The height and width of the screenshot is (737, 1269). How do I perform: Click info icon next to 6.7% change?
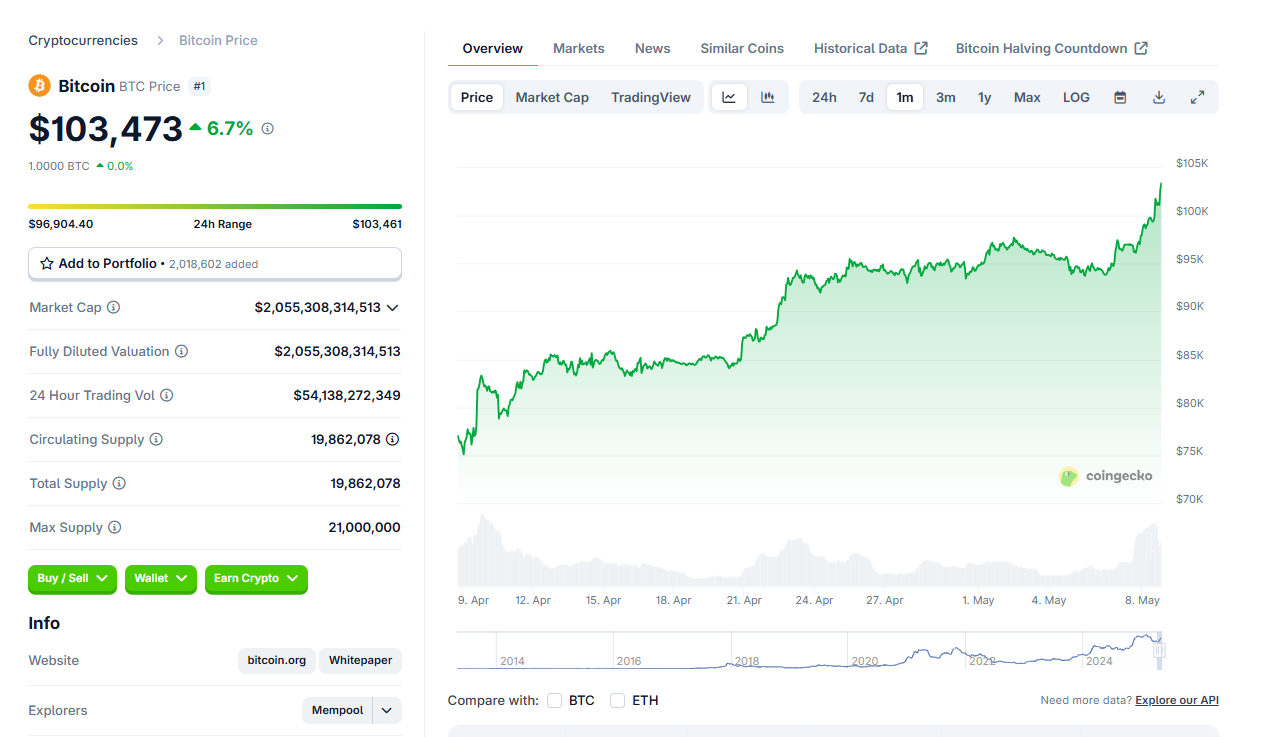pyautogui.click(x=267, y=129)
